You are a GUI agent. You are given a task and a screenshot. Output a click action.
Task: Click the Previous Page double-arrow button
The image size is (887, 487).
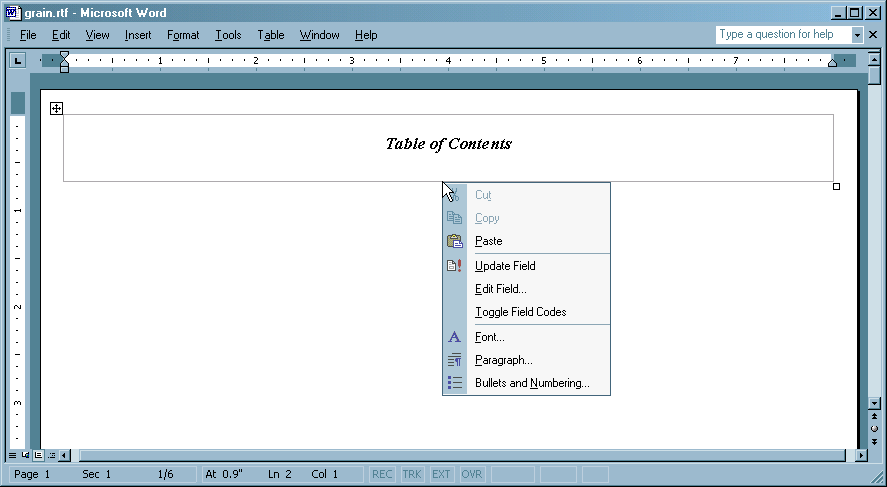click(x=875, y=417)
